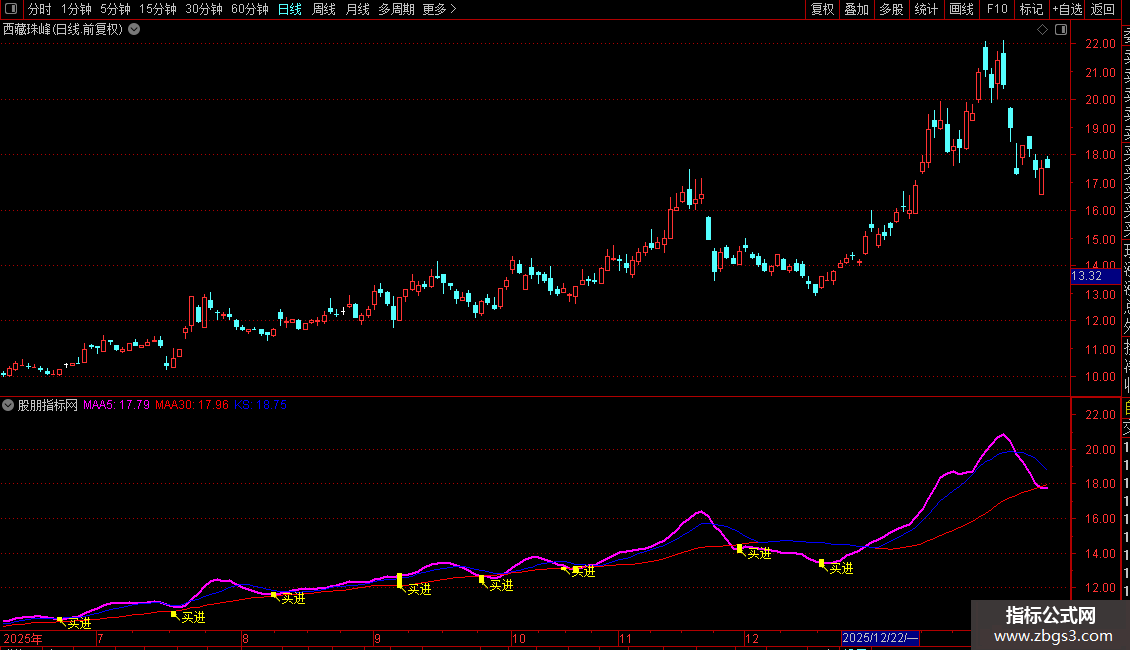1130x650 pixels.
Task: Select the 5分钟 period tab
Action: 115,9
